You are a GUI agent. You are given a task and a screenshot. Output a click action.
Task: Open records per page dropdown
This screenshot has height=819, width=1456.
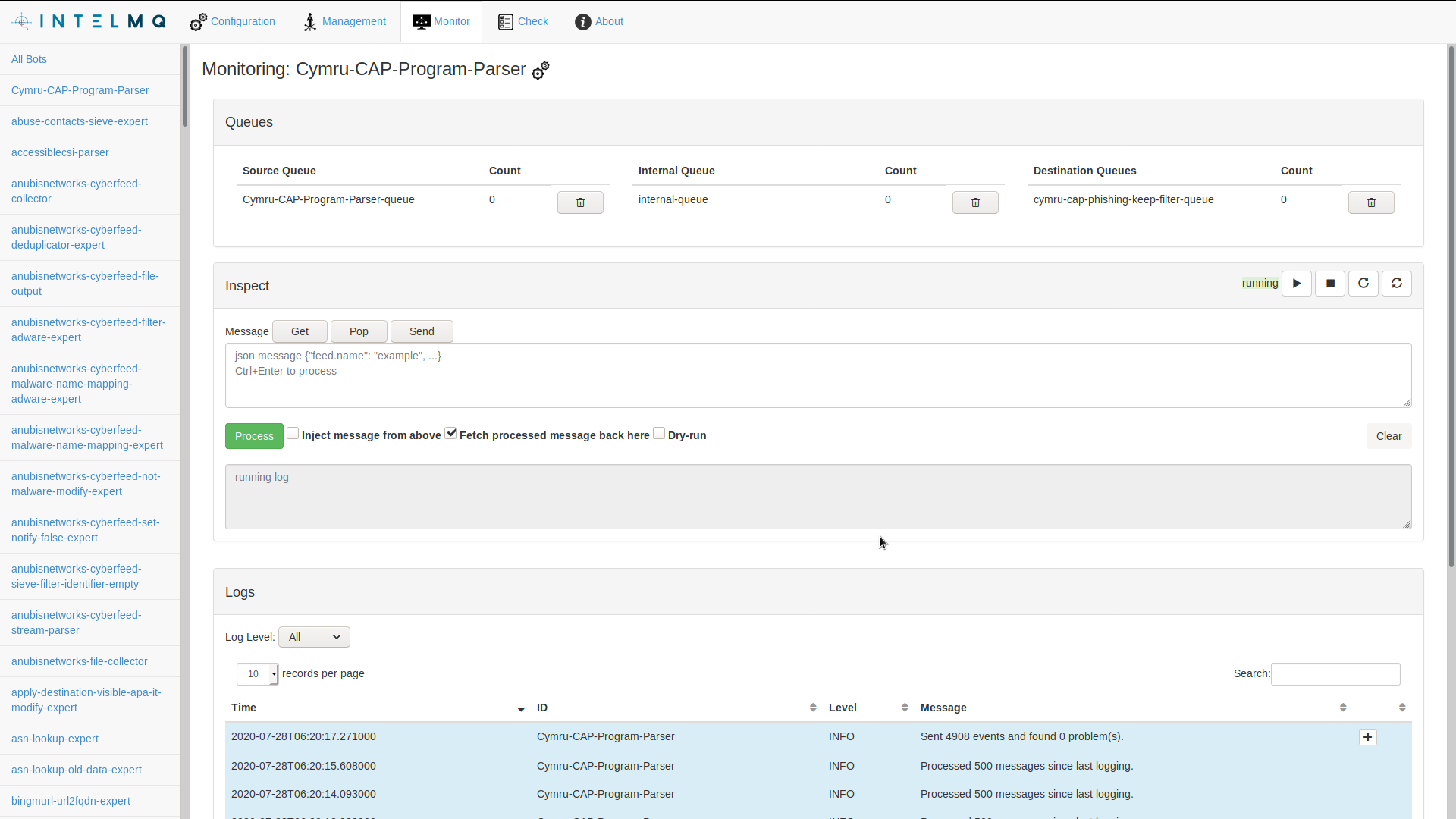[257, 673]
